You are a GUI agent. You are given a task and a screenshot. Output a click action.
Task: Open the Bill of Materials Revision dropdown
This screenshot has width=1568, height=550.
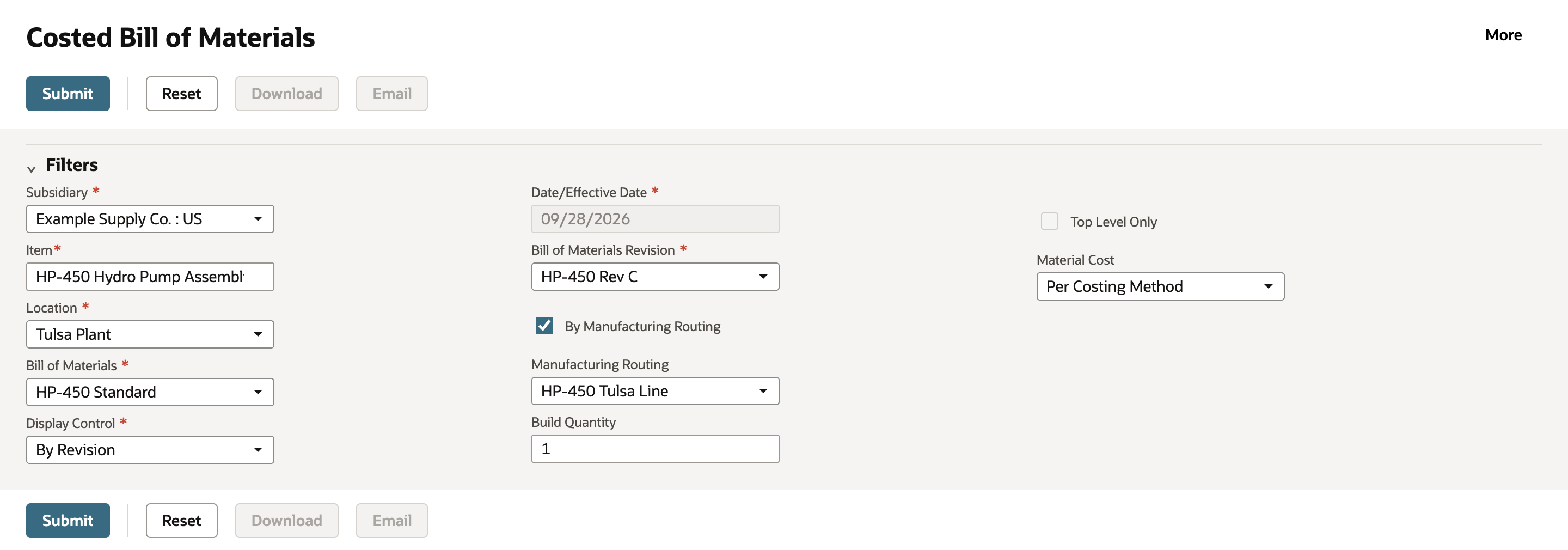[655, 277]
